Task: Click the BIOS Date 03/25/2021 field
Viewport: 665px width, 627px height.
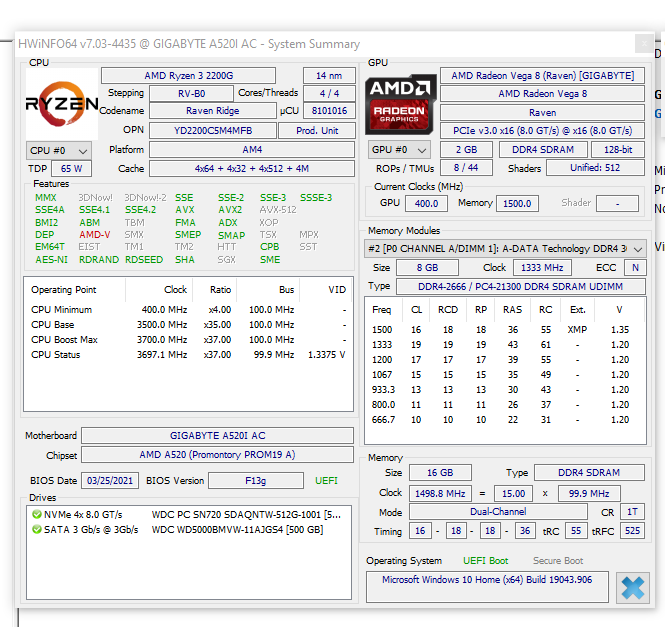Action: [x=110, y=481]
